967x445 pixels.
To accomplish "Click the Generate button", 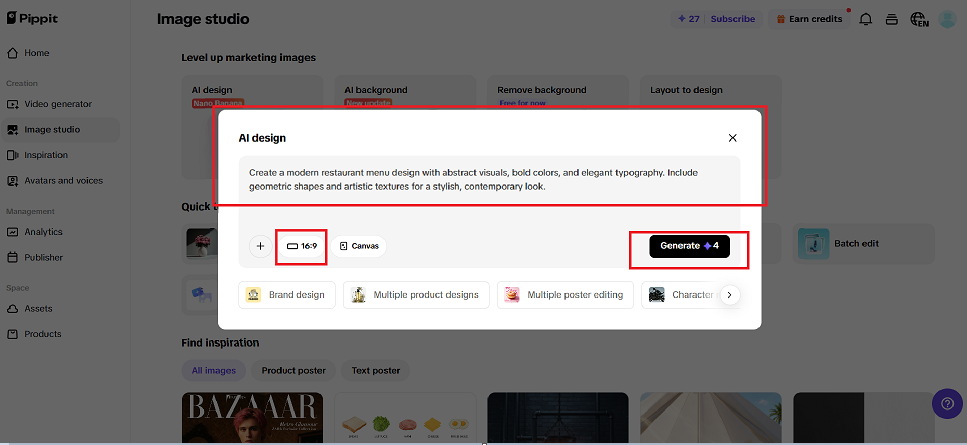I will click(x=689, y=246).
